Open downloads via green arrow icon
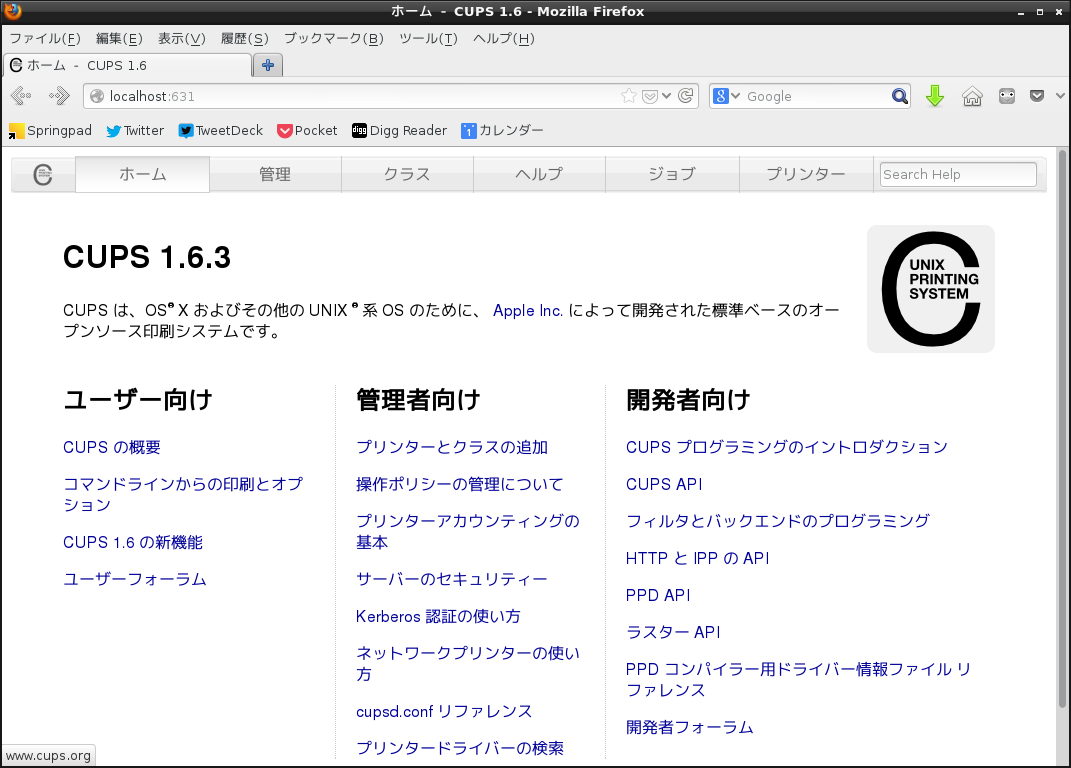This screenshot has height=768, width=1071. tap(935, 96)
